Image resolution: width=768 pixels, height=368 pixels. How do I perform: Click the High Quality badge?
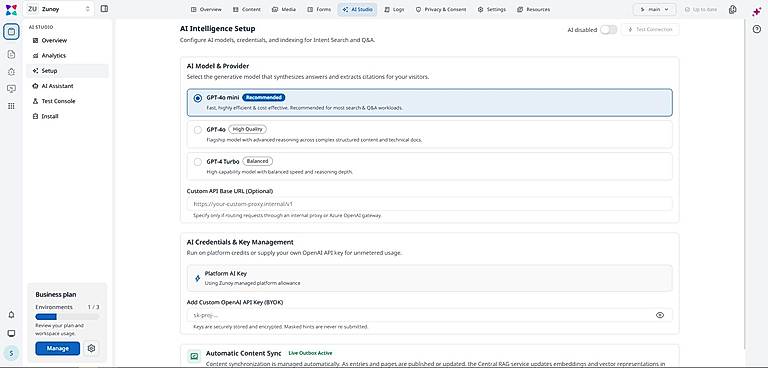[247, 129]
